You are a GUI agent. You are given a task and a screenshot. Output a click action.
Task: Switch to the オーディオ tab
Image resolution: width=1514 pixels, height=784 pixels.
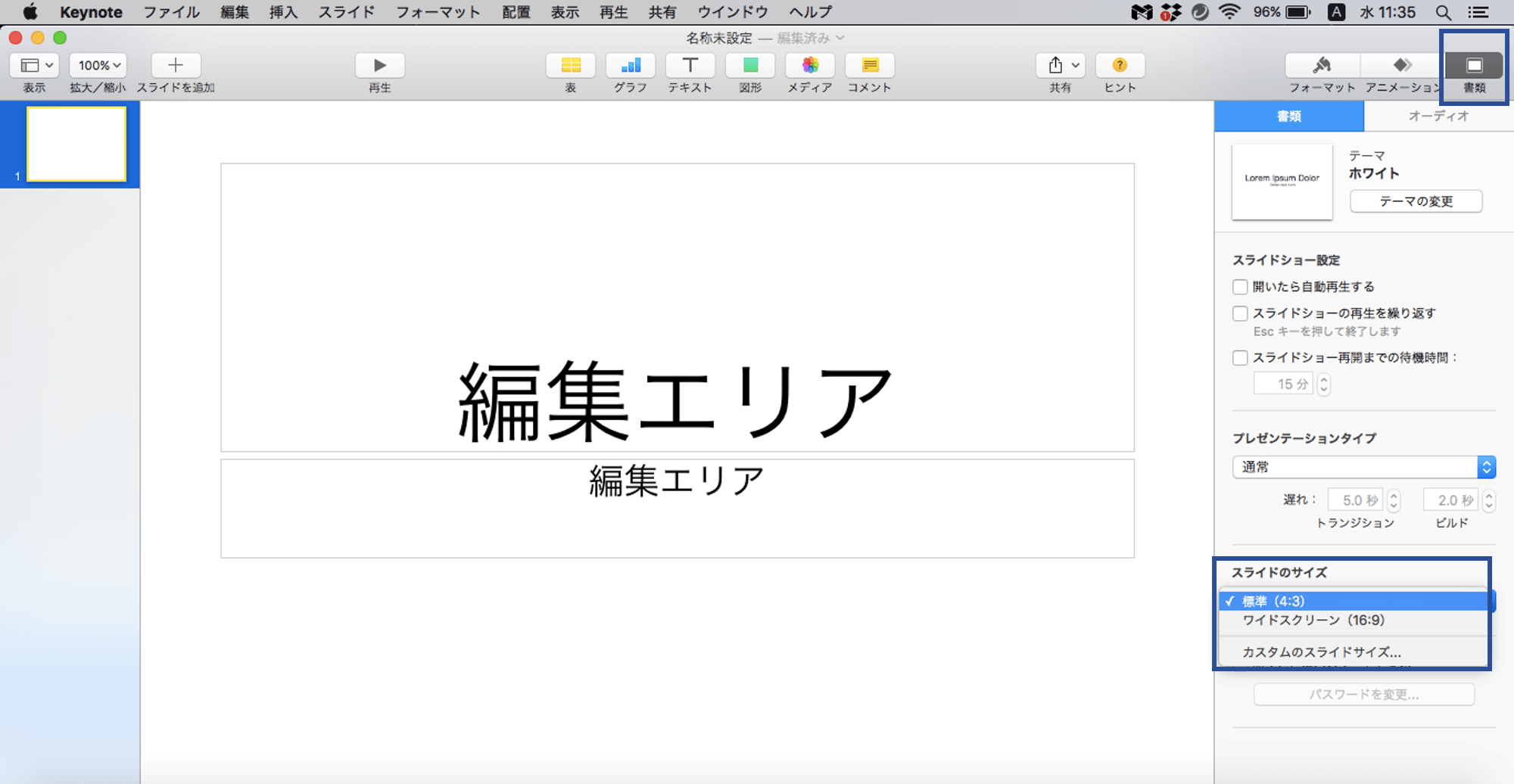pos(1438,116)
